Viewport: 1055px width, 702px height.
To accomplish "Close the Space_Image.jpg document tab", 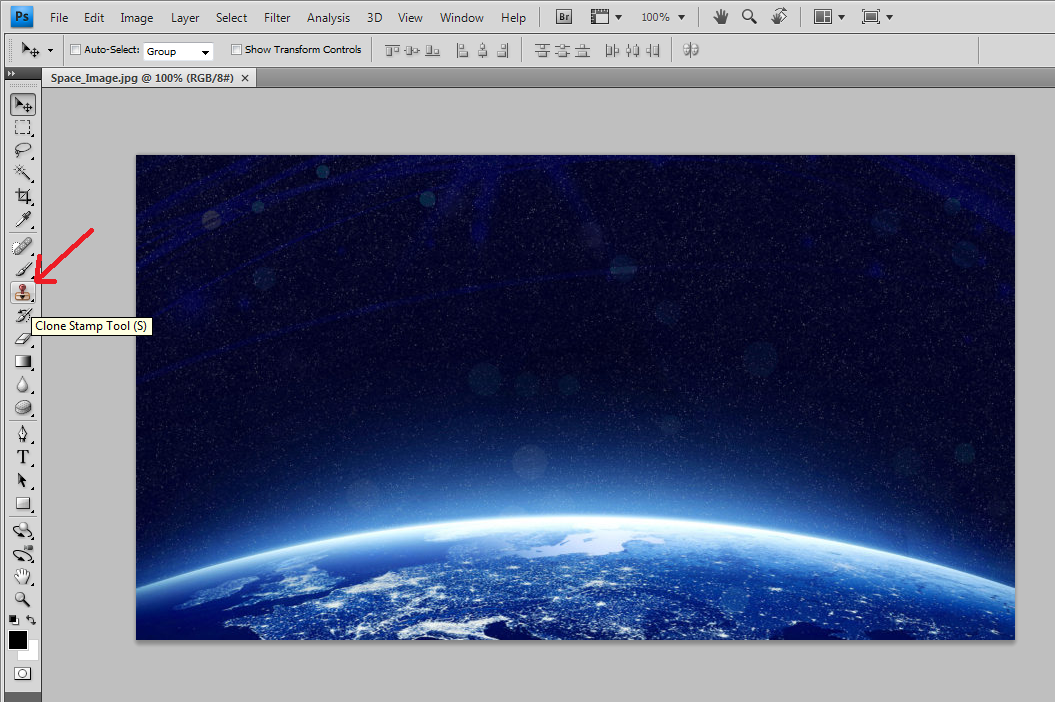I will [245, 78].
